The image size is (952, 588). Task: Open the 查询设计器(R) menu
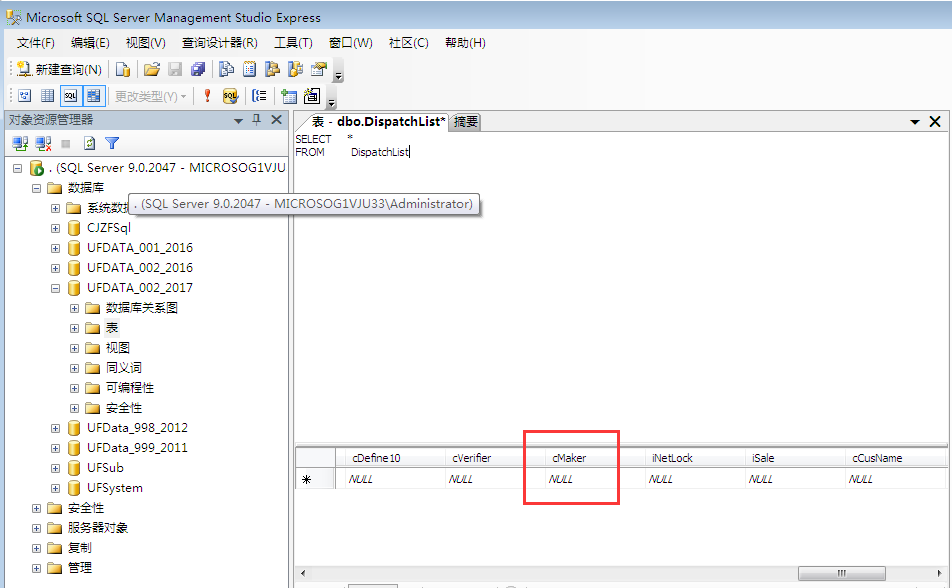219,43
